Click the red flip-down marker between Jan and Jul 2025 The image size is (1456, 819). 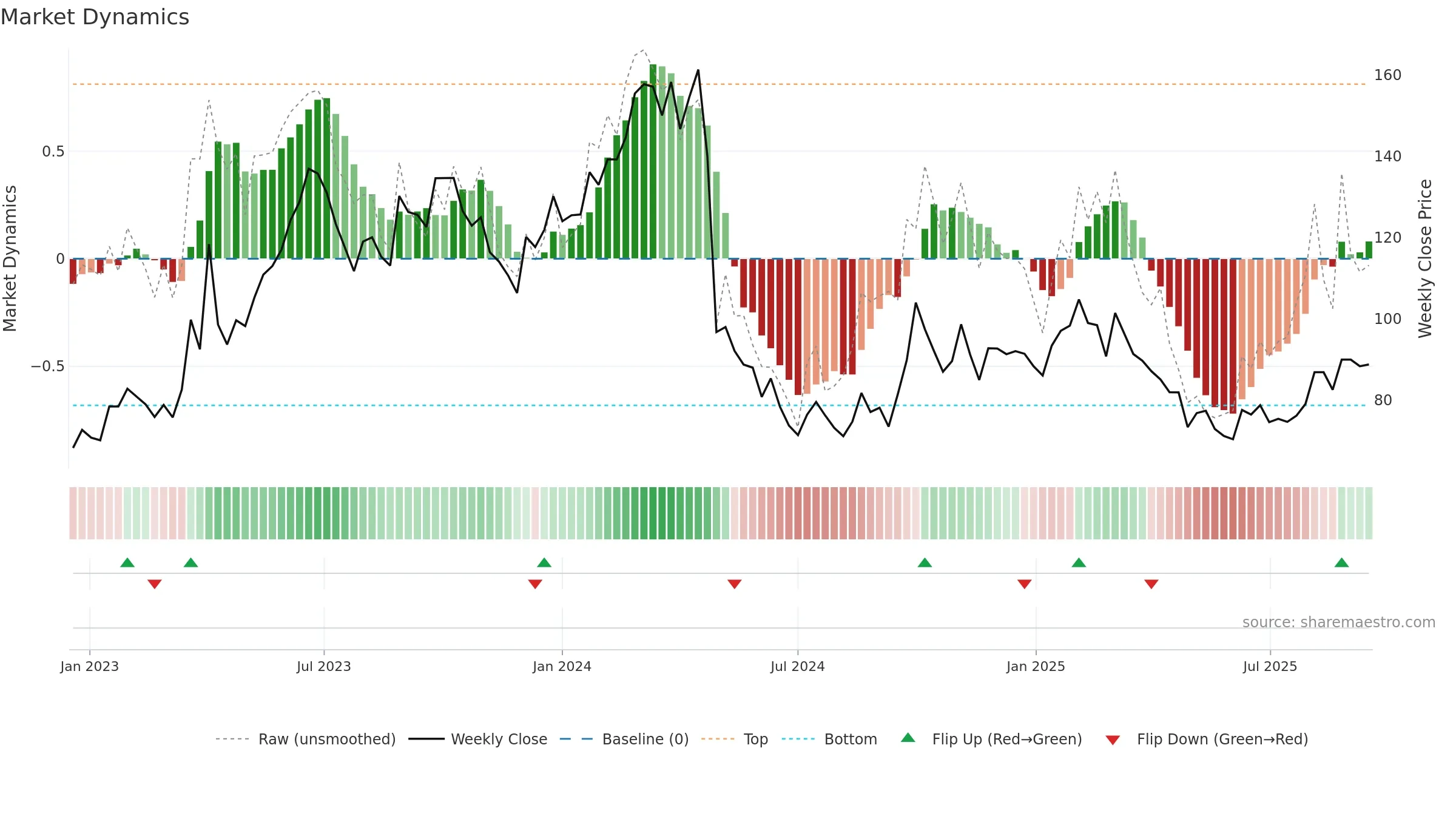tap(1151, 584)
